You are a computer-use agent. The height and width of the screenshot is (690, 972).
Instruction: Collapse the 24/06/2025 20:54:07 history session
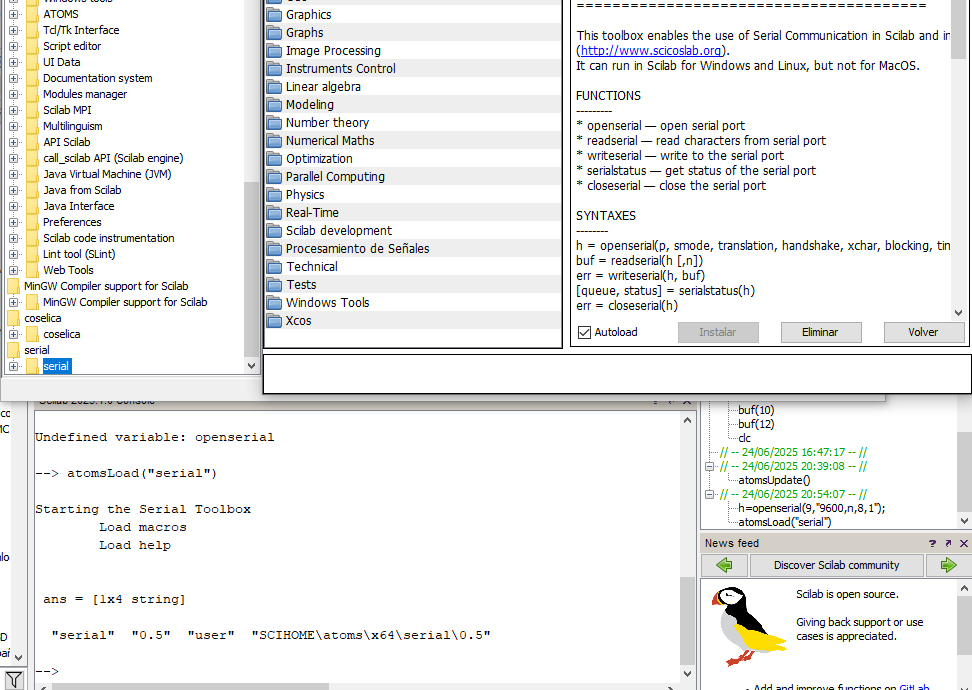[x=709, y=494]
